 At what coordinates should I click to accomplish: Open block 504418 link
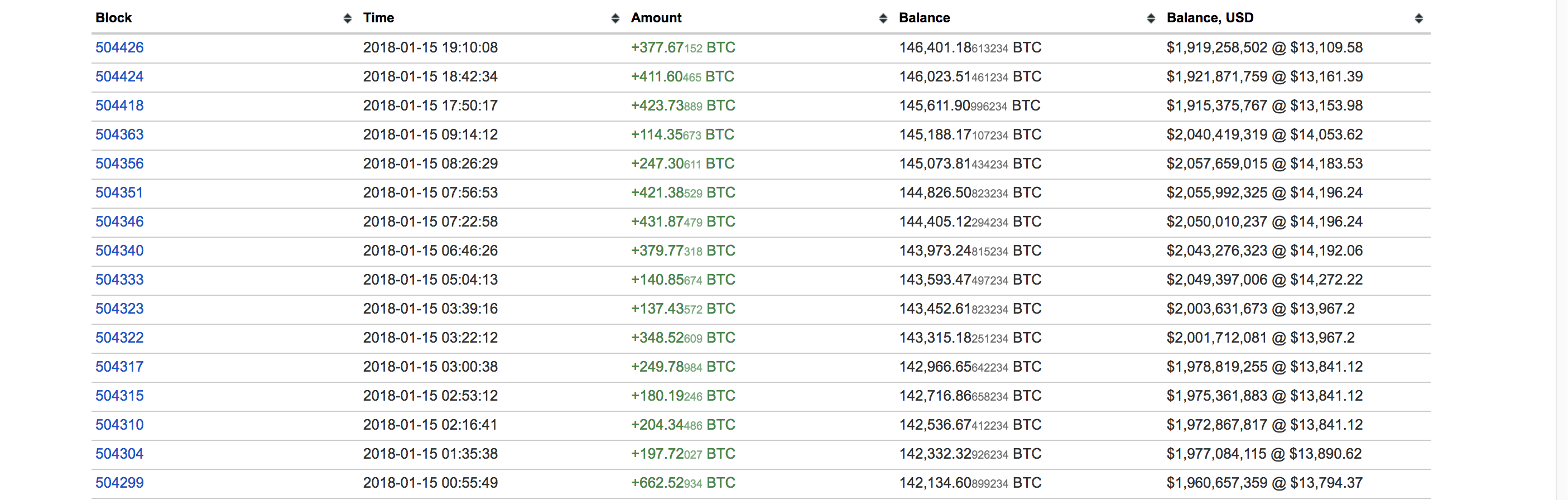119,105
